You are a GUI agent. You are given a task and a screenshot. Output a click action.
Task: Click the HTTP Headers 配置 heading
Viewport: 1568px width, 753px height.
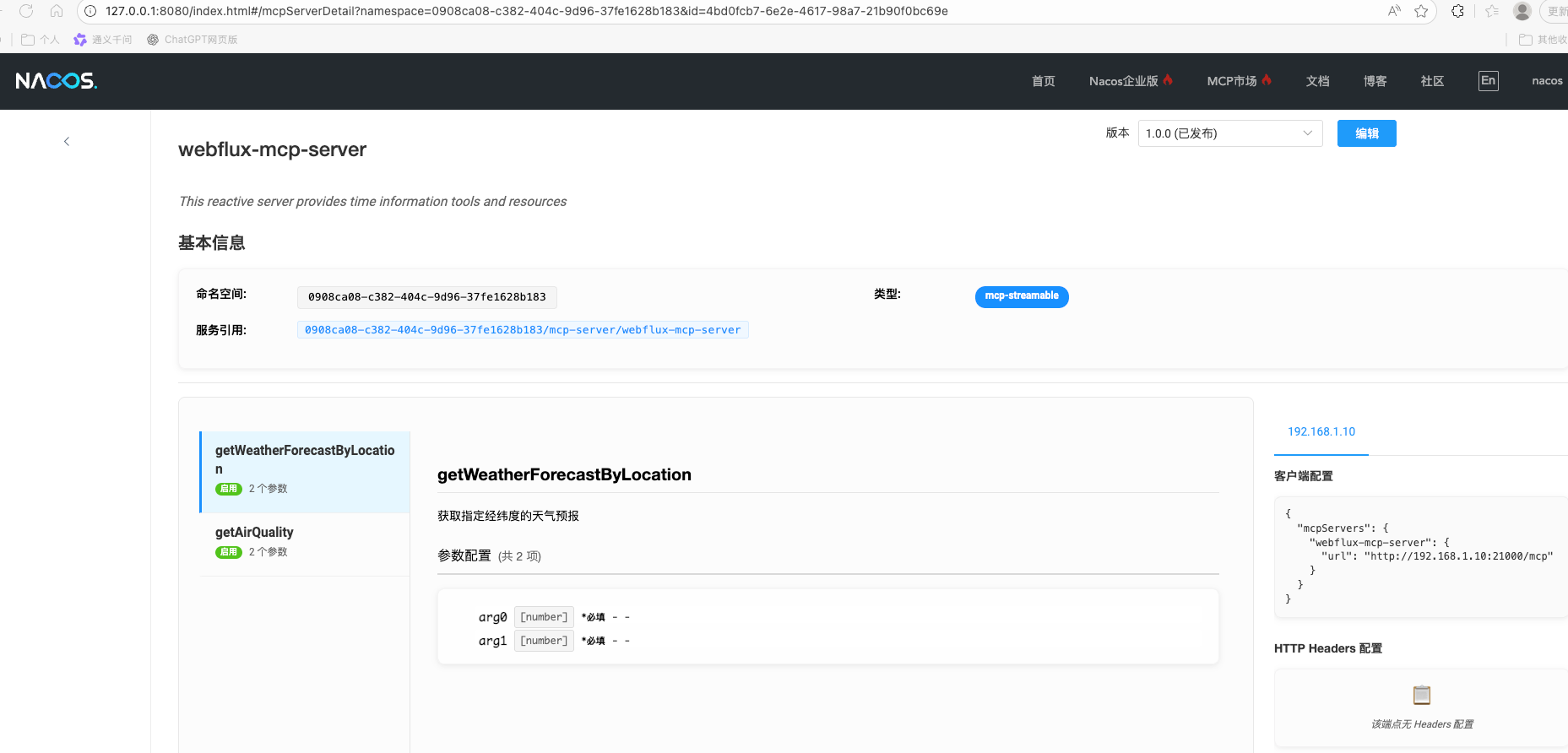pos(1328,648)
